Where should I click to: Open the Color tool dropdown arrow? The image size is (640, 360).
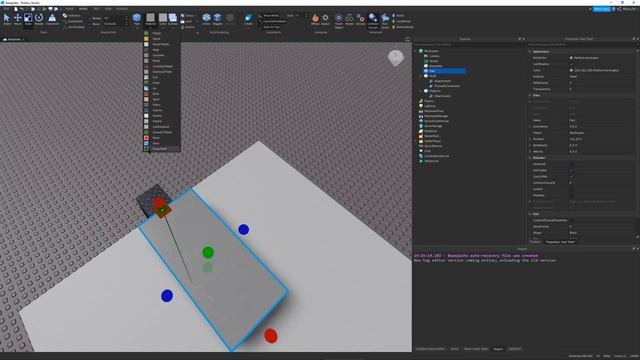click(163, 27)
